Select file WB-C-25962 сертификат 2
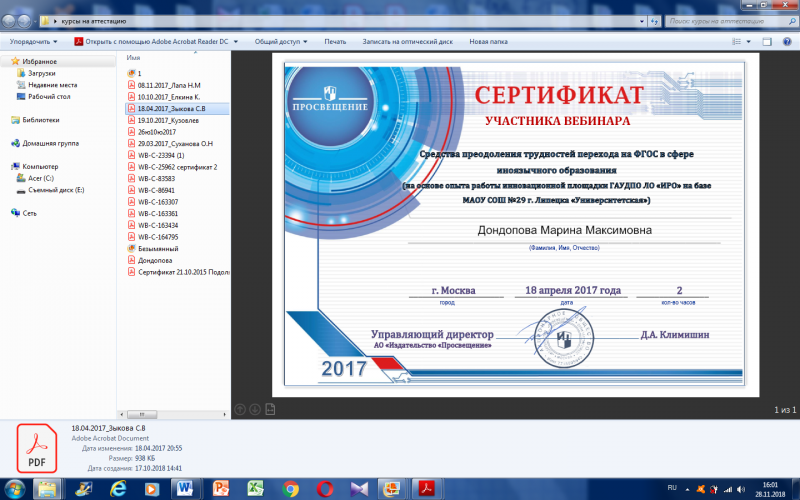Viewport: 800px width, 500px height. click(x=178, y=167)
